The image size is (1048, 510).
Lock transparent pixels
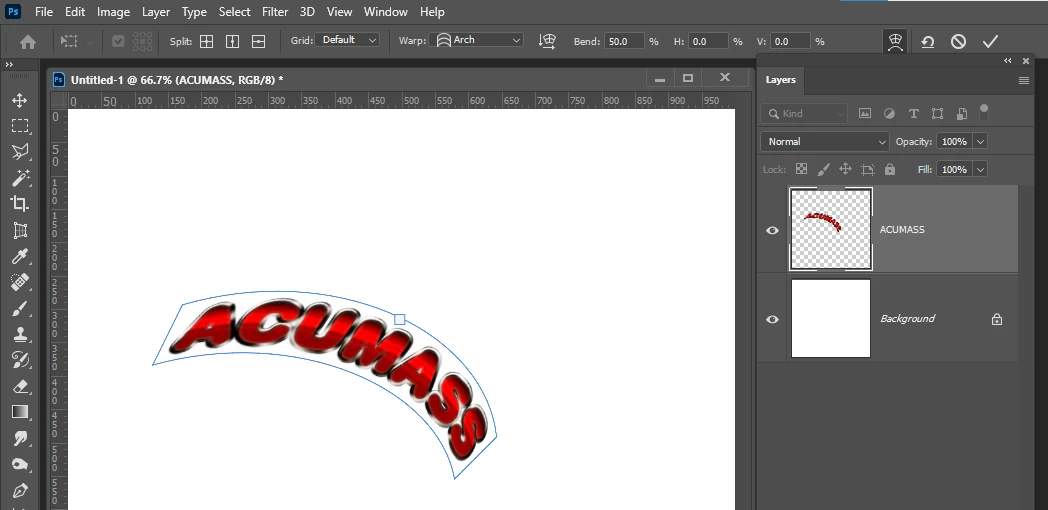[x=801, y=169]
